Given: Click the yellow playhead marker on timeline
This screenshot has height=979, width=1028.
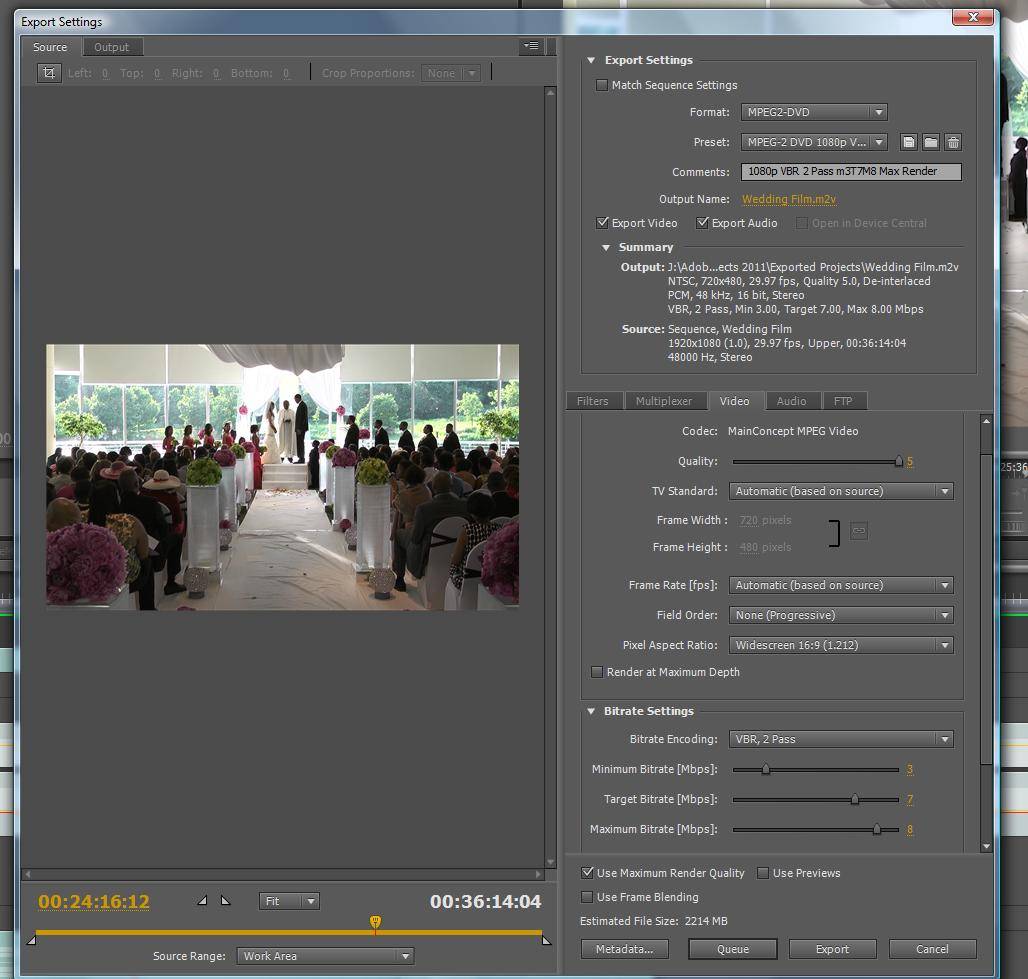Looking at the screenshot, I should [x=375, y=923].
